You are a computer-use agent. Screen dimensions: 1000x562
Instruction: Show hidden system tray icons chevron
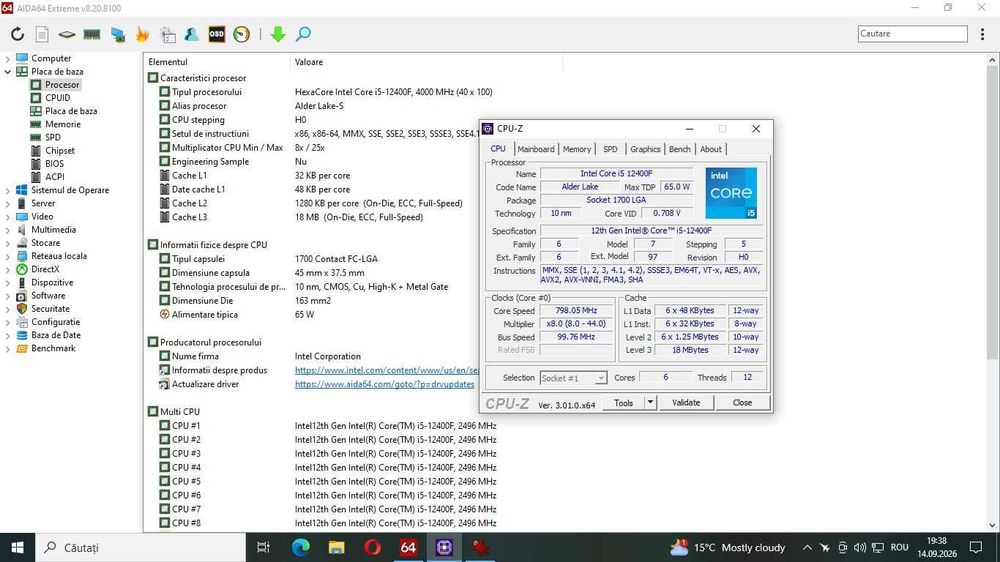coord(807,547)
